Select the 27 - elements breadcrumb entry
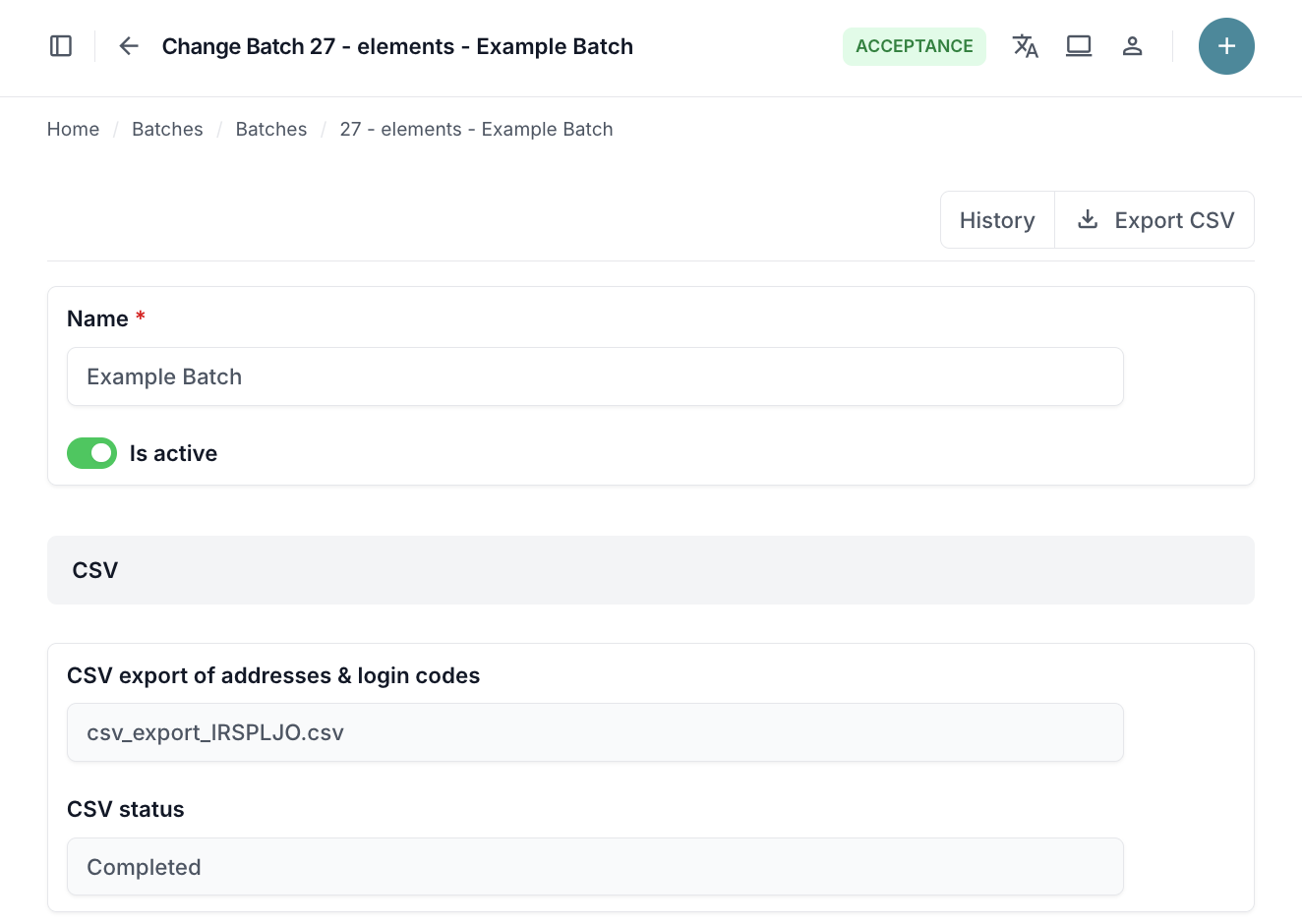Screen dimensions: 1302x924 (476, 129)
